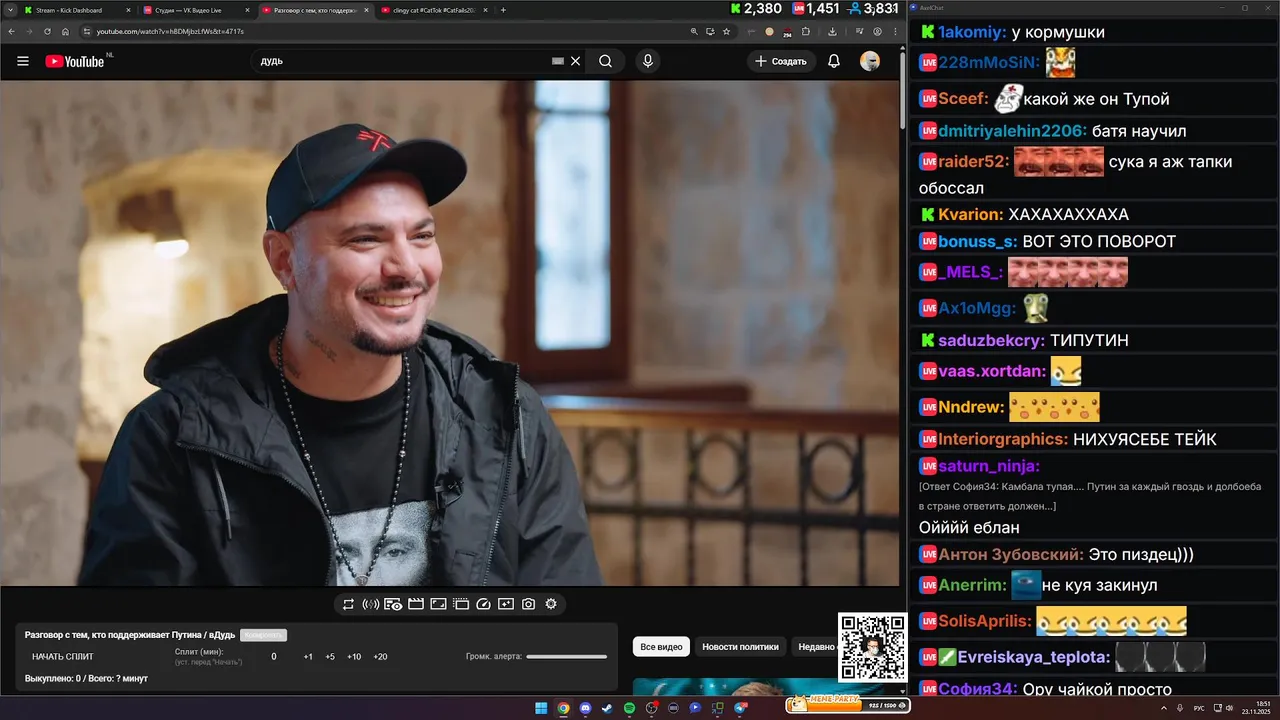
Task: Open Steam from the taskbar
Action: (606, 708)
